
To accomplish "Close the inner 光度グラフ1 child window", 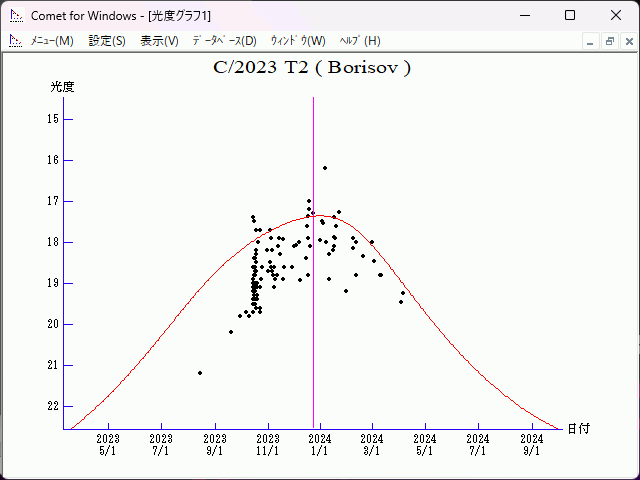I will pos(629,42).
